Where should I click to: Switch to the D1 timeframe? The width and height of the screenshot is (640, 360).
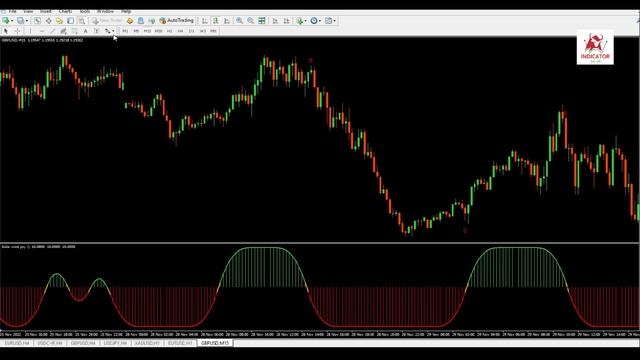coord(191,31)
